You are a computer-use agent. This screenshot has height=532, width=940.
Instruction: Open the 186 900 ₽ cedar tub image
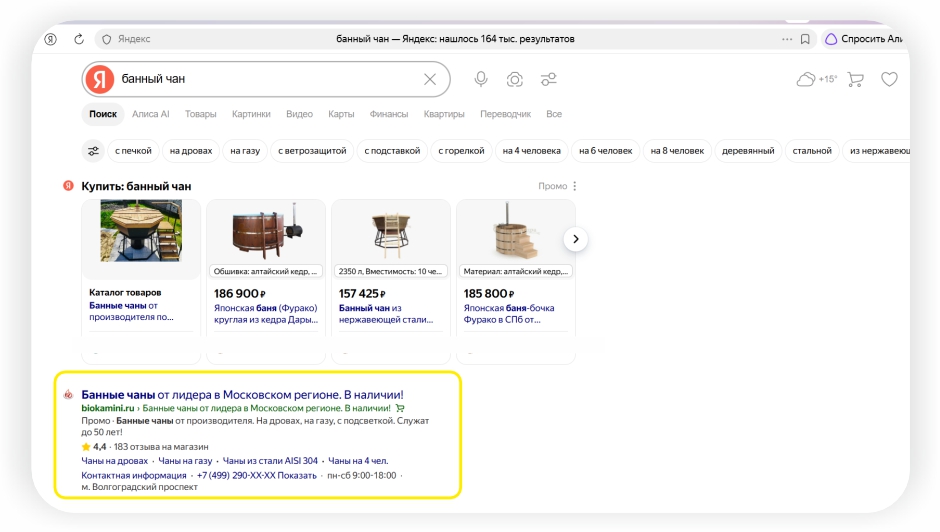pyautogui.click(x=267, y=231)
